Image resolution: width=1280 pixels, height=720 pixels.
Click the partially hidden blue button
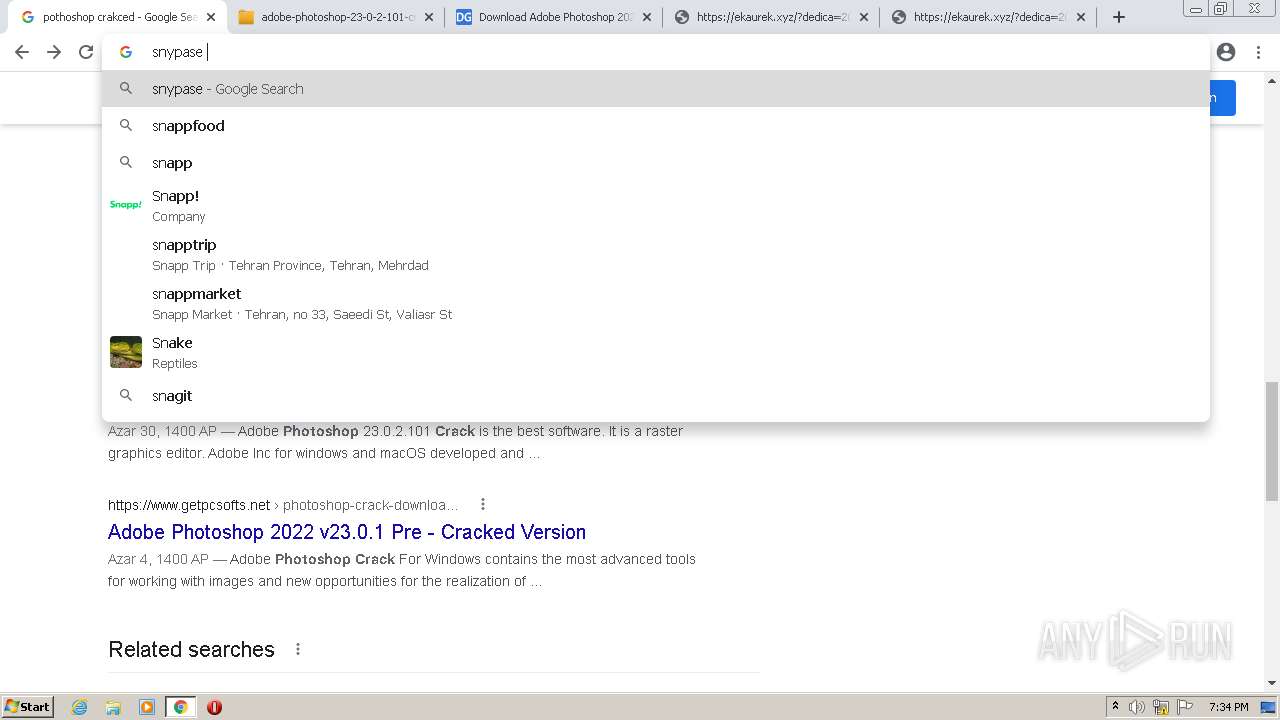[x=1223, y=98]
